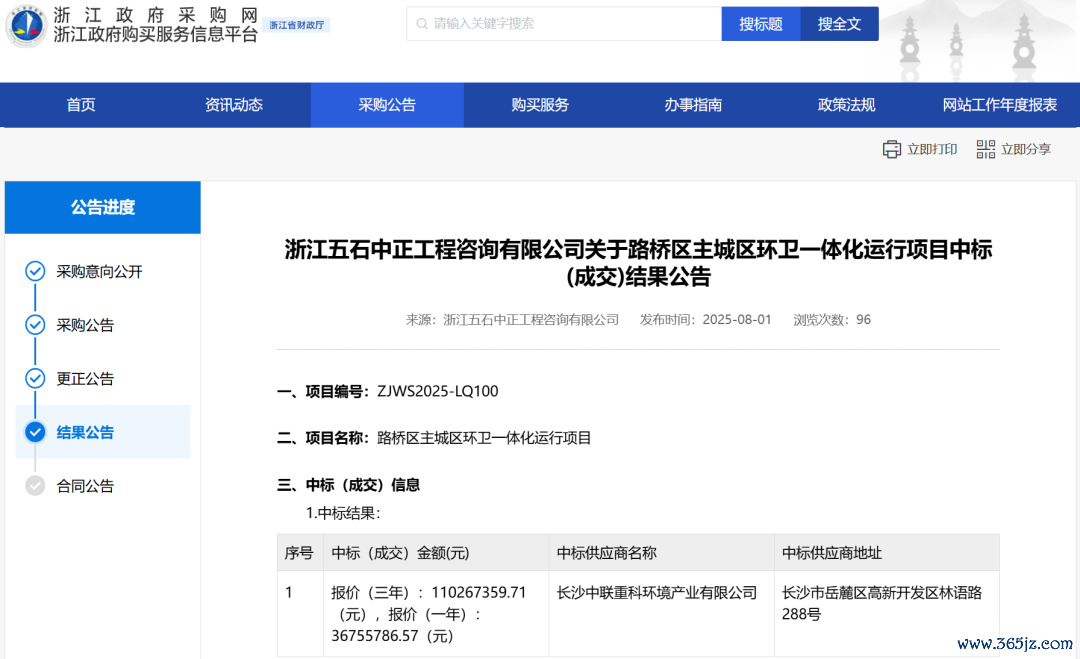Click the view count 浏览次数: 96
This screenshot has width=1080, height=659.
coord(832,320)
